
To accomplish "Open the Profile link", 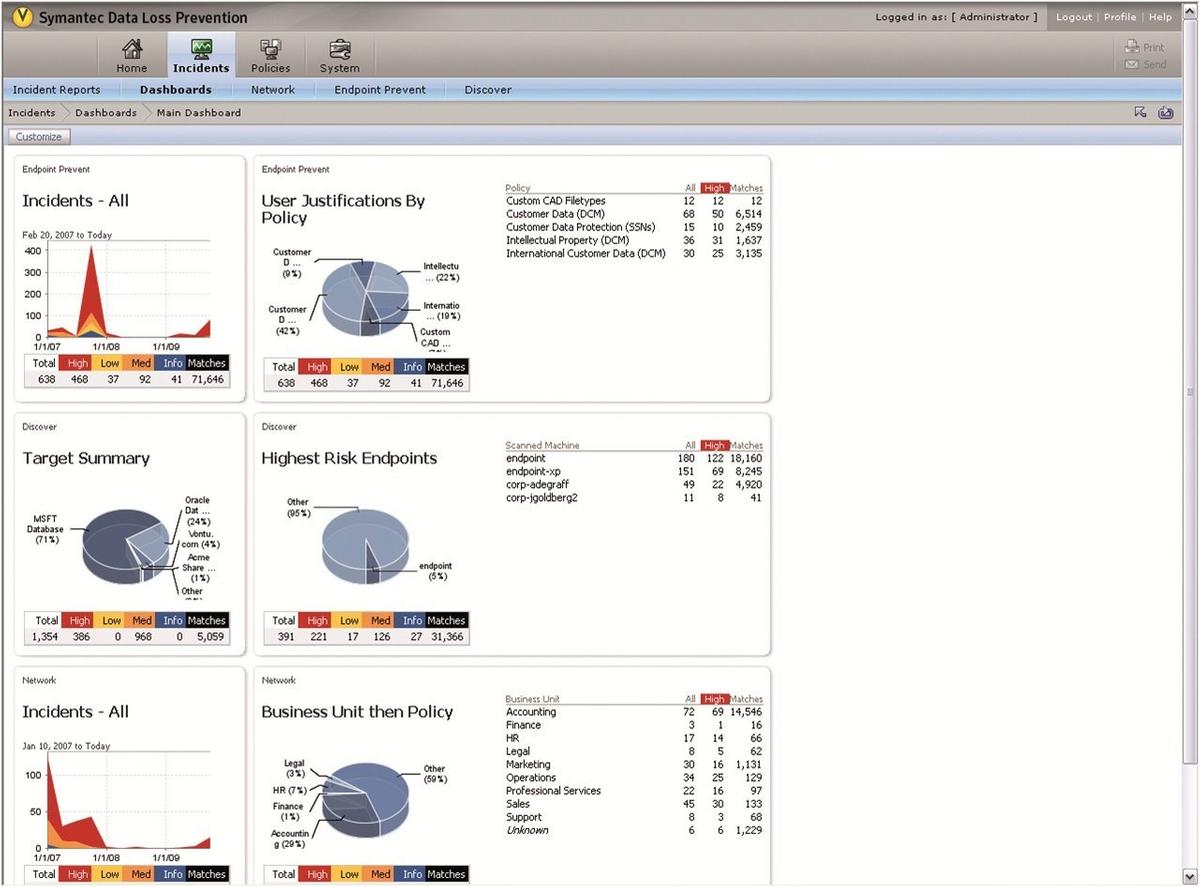I will [x=1120, y=17].
